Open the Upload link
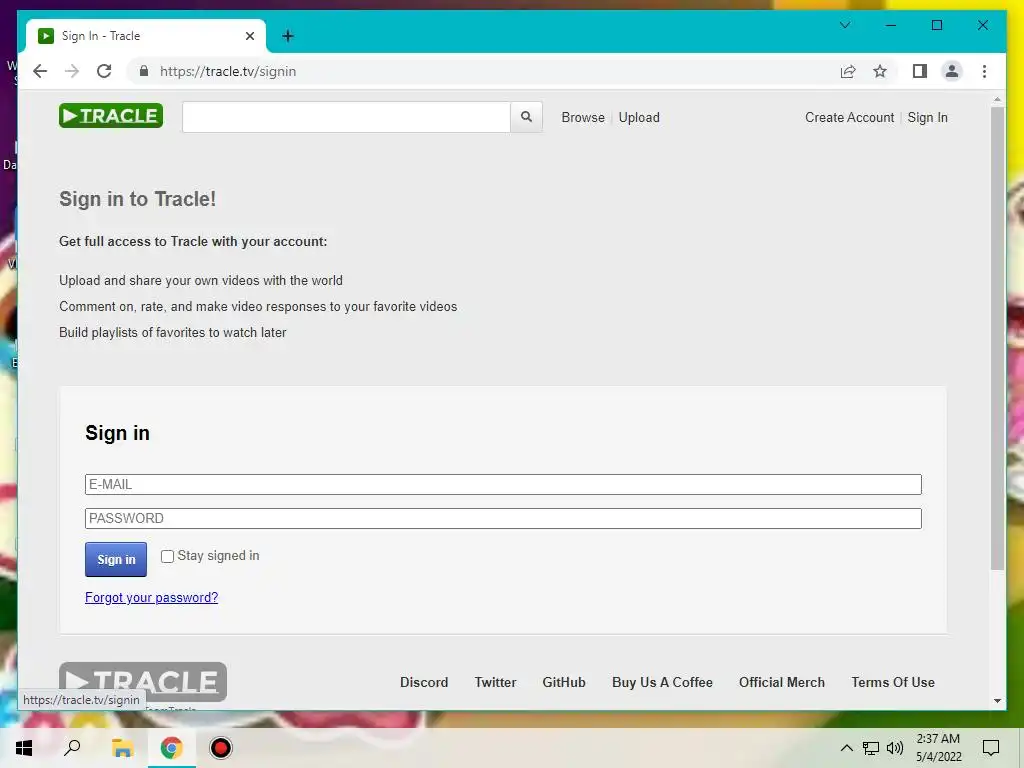Viewport: 1024px width, 768px height. pos(639,118)
